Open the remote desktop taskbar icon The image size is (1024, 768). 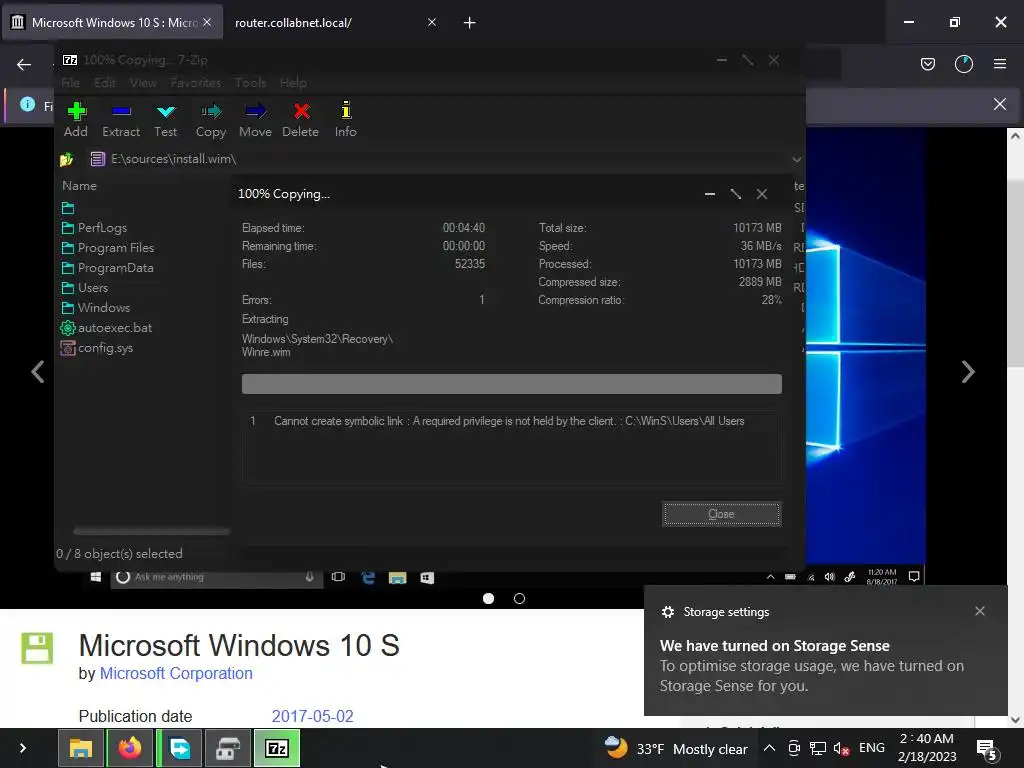179,748
